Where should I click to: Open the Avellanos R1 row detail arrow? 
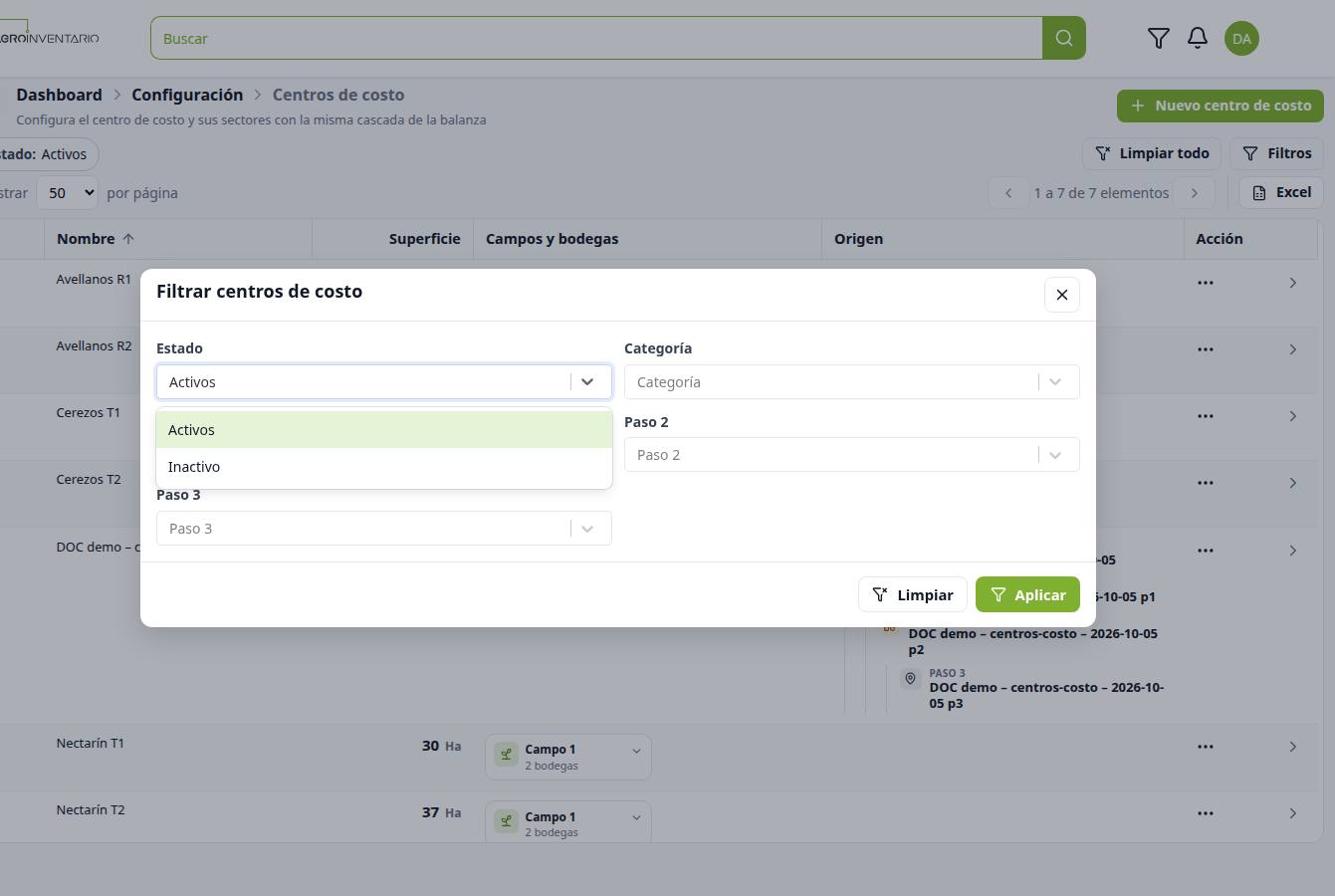[1293, 283]
